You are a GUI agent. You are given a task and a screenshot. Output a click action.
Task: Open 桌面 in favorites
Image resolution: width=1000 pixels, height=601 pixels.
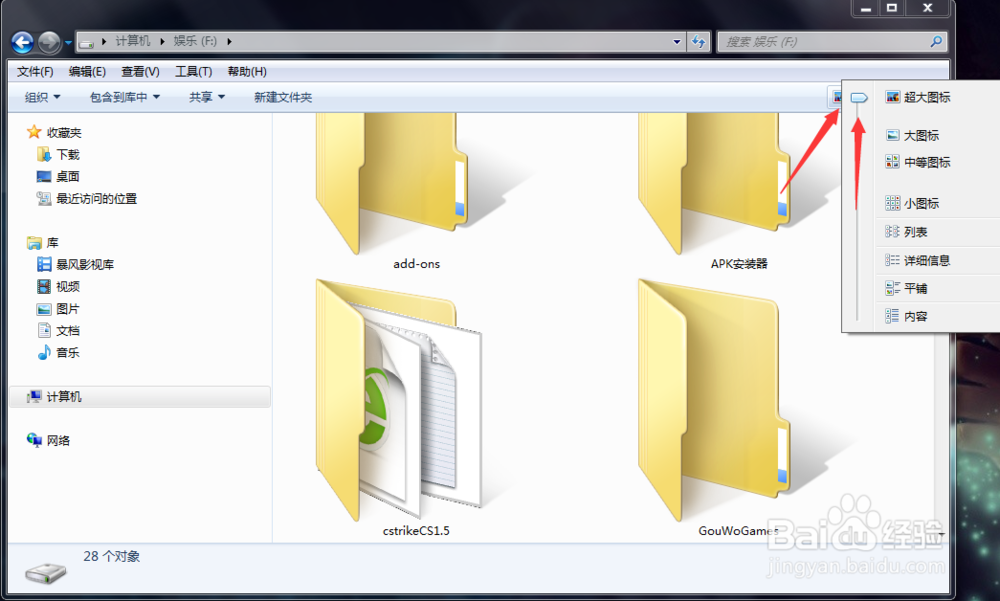68,177
